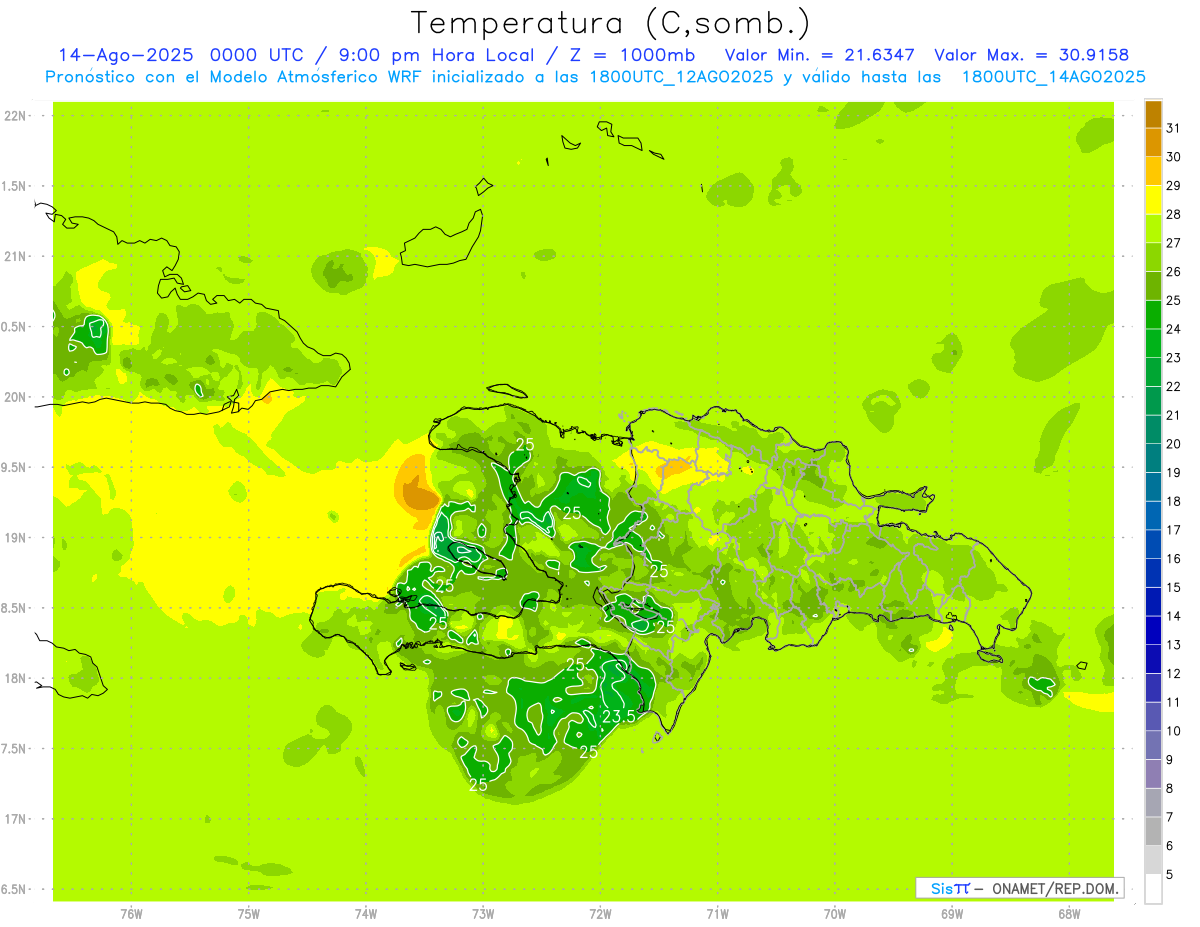Pick the lime colorbar swatch between 27 and 28
Viewport: 1200px width, 927px height.
(x=1153, y=228)
